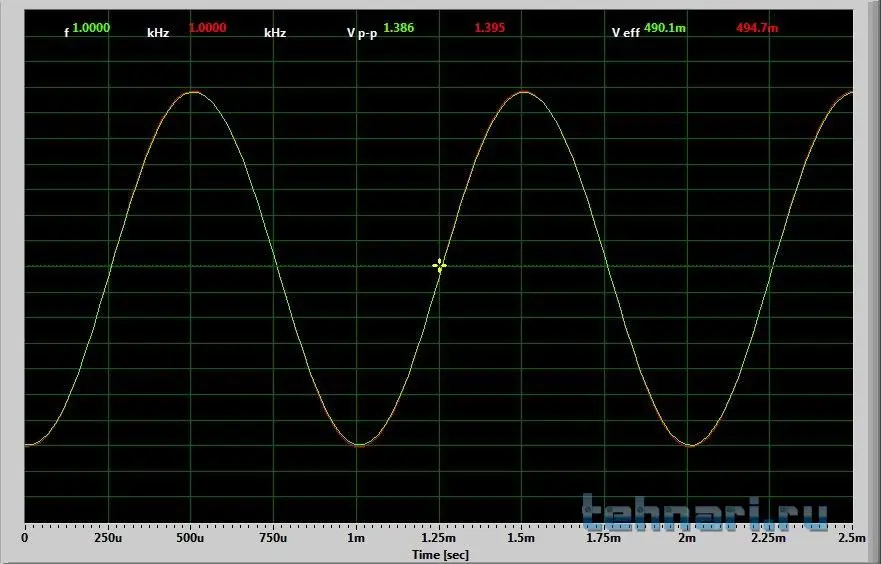Click the 750u time axis tick label
Screen dimensions: 881x564
[x=273, y=538]
